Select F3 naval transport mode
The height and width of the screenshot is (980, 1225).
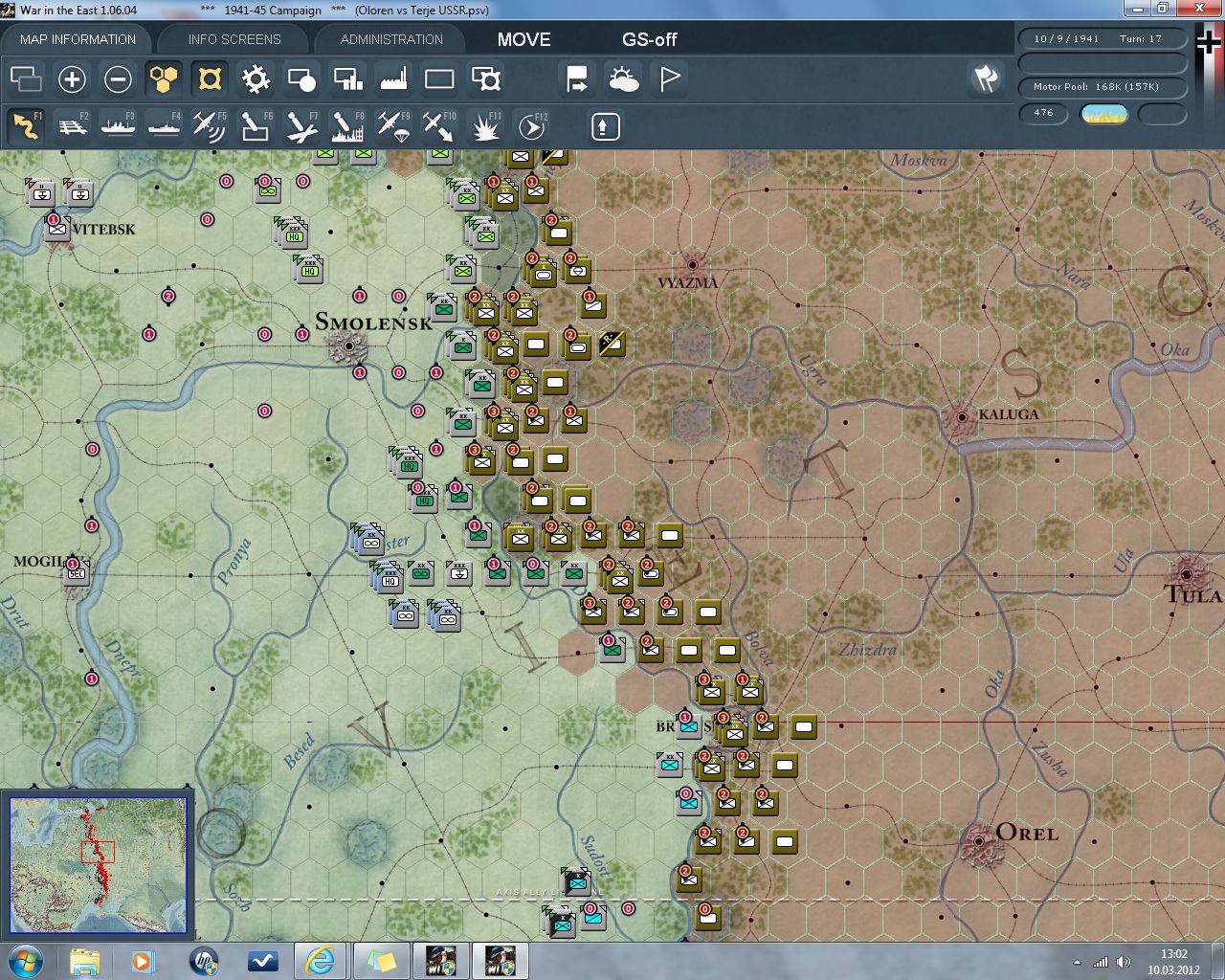[119, 126]
